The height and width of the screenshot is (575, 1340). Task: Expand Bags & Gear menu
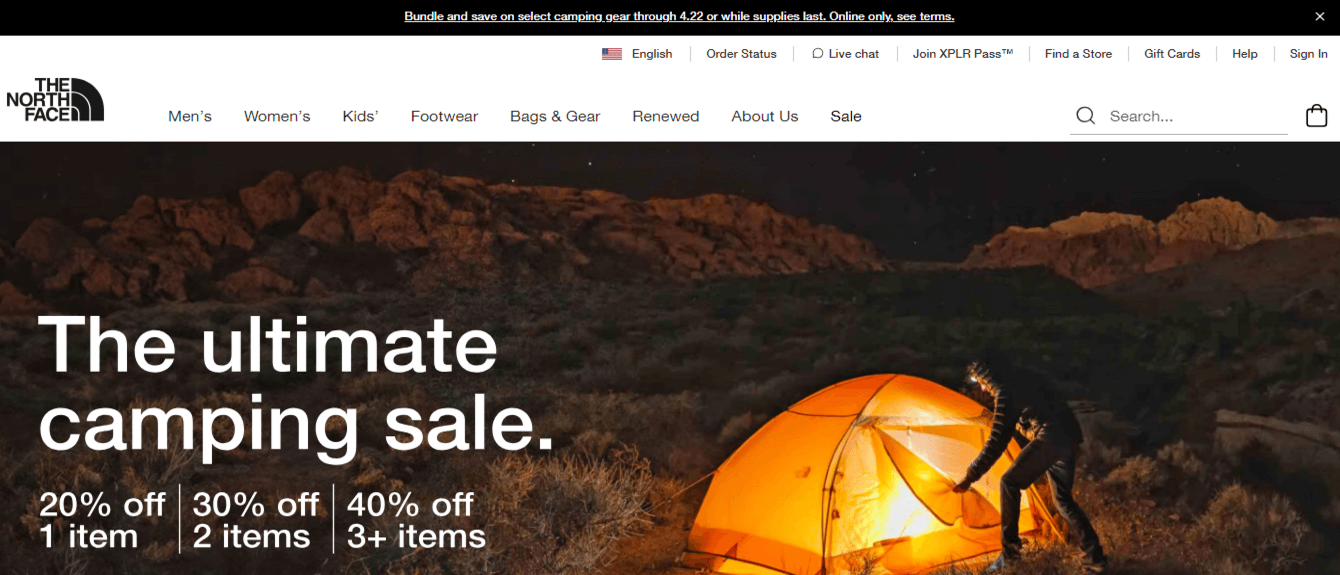[555, 116]
